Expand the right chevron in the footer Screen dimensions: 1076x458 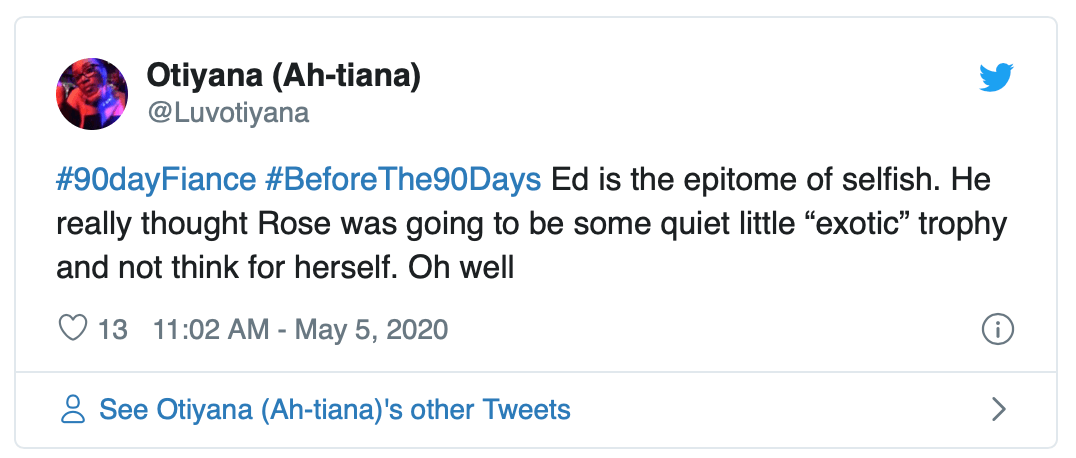tap(998, 409)
